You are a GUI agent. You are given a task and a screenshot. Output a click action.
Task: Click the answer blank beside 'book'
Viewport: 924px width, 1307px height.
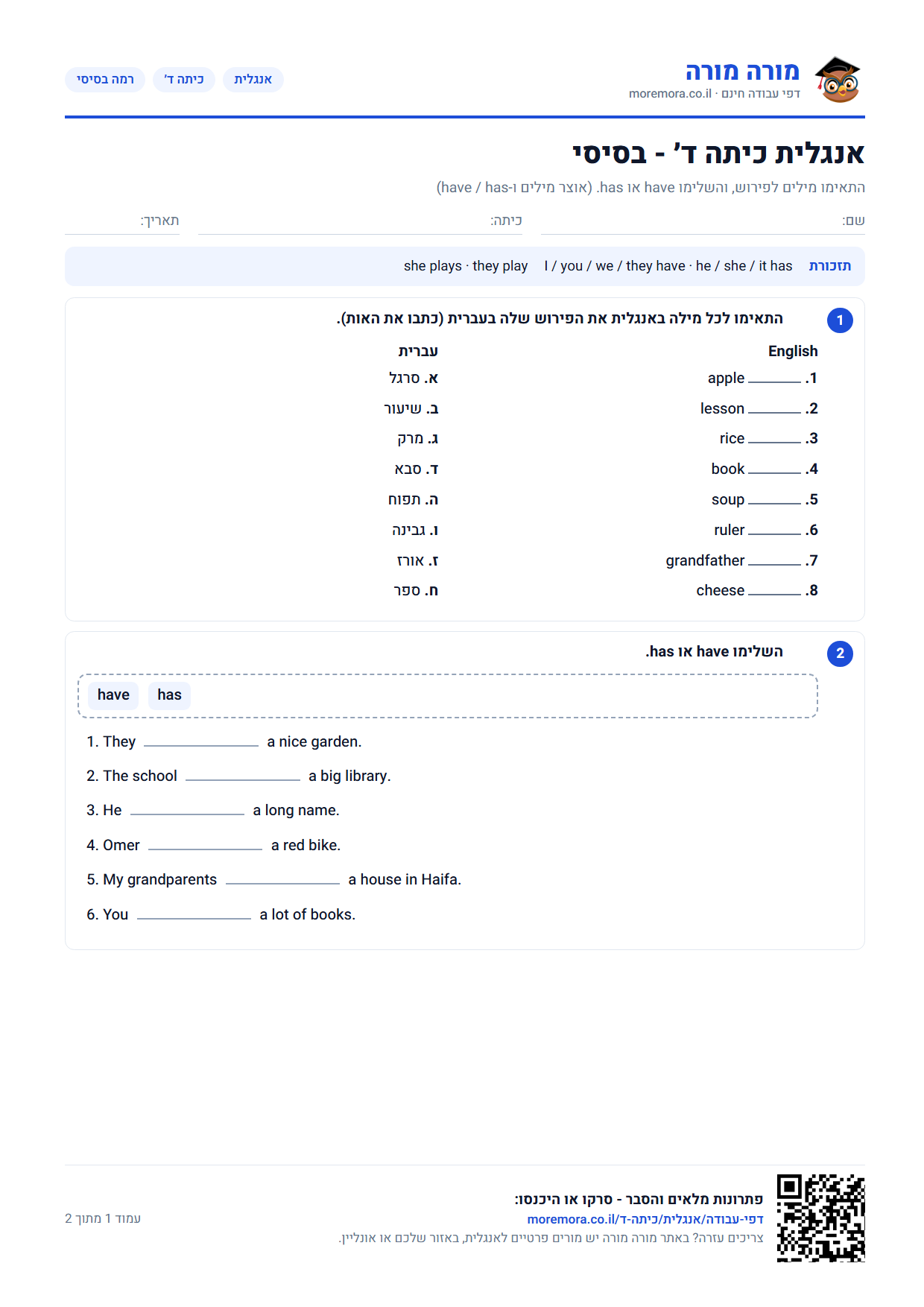774,471
